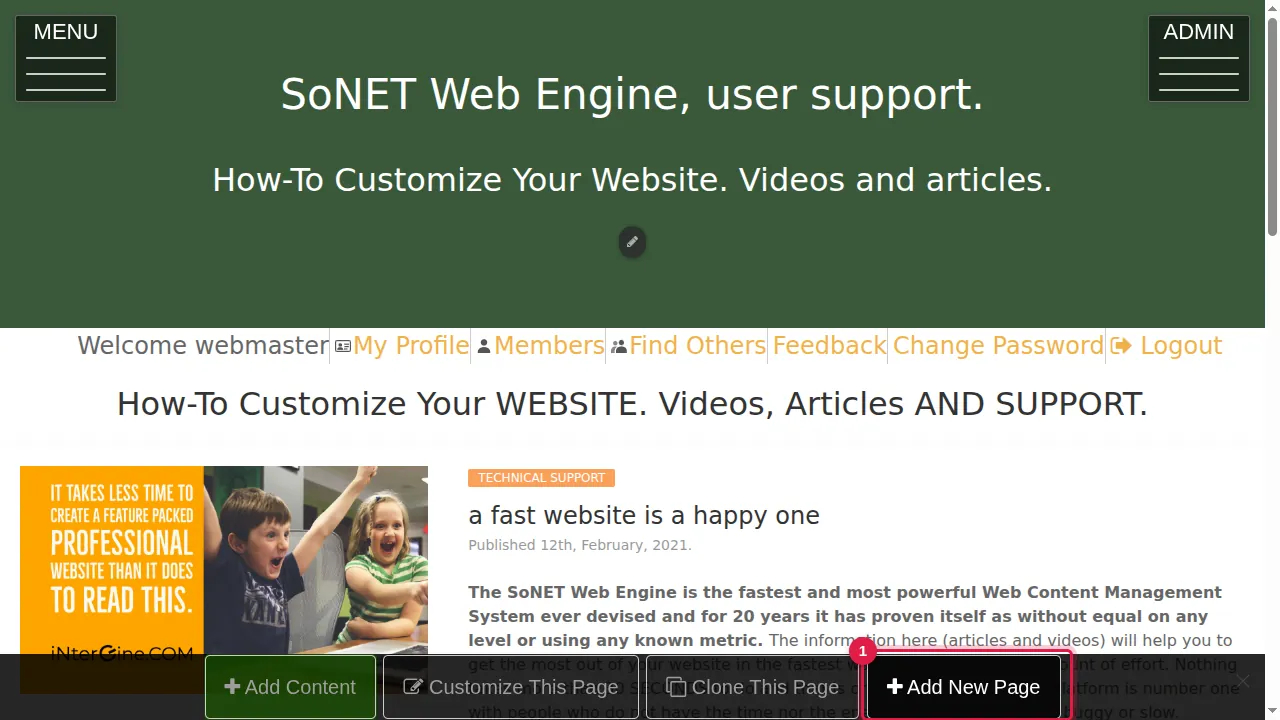Click the Add New Page button
This screenshot has width=1280, height=720.
point(964,687)
